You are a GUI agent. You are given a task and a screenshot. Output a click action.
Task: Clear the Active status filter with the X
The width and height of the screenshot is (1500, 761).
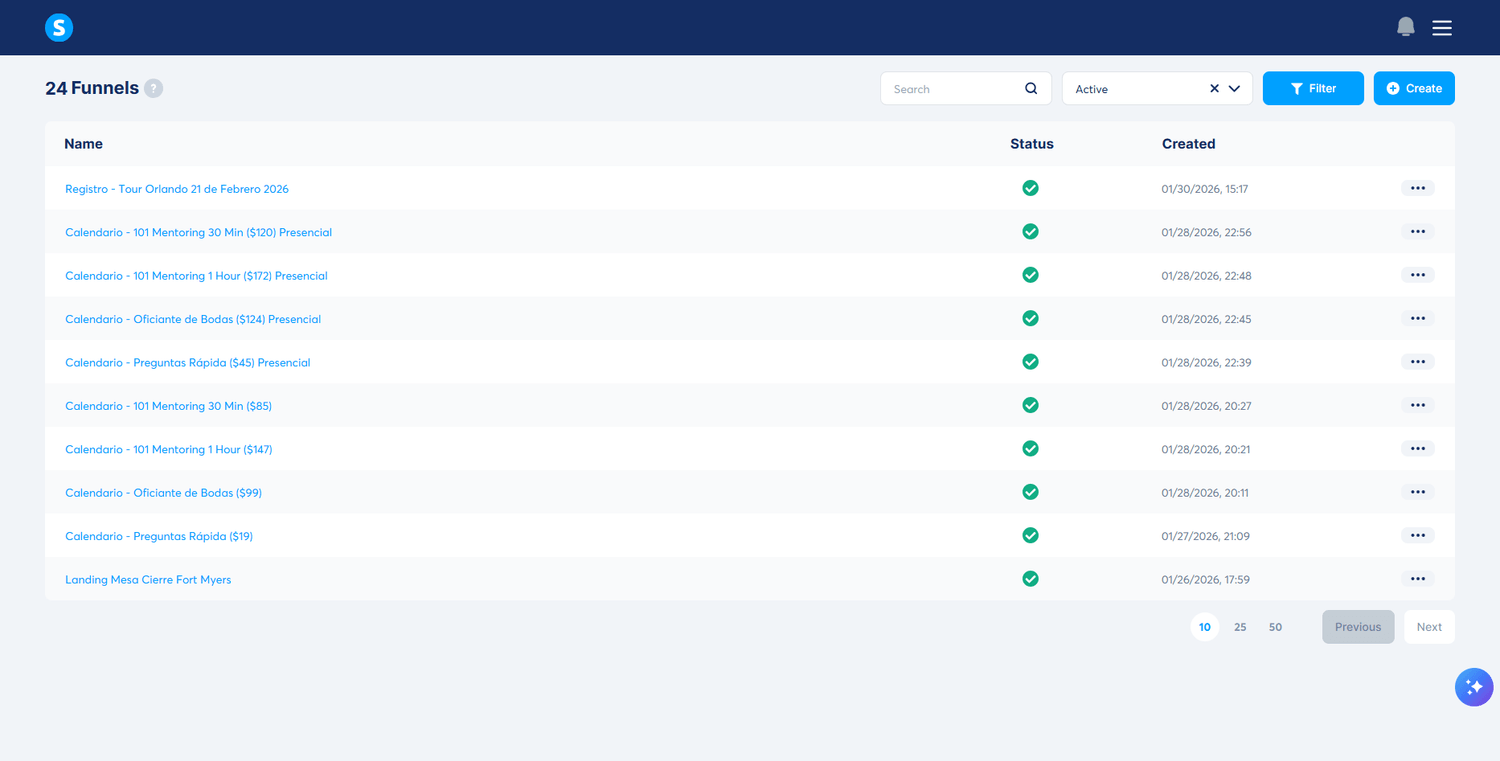coord(1213,88)
